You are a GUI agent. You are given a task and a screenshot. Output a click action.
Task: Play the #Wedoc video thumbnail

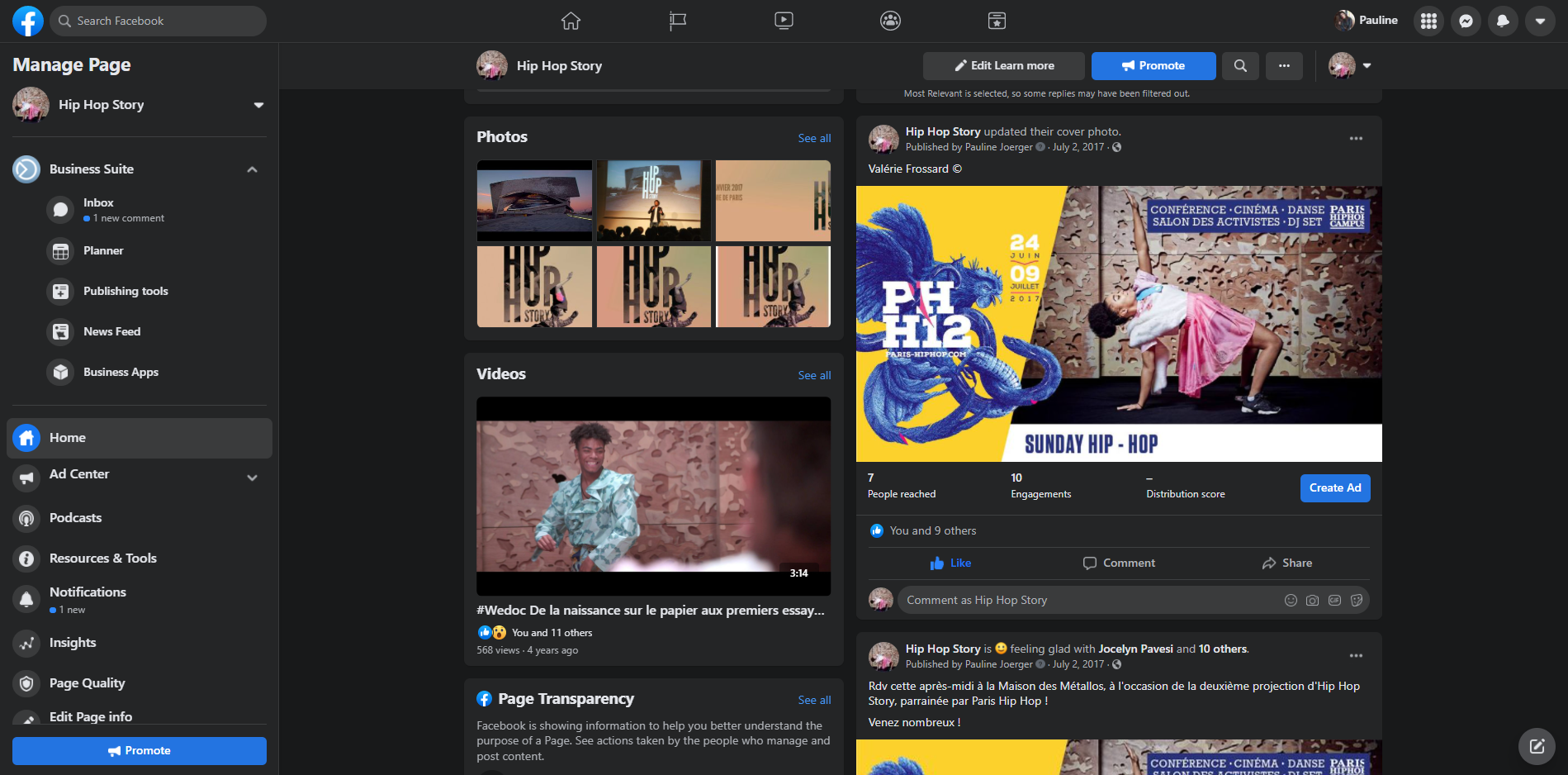coord(653,496)
